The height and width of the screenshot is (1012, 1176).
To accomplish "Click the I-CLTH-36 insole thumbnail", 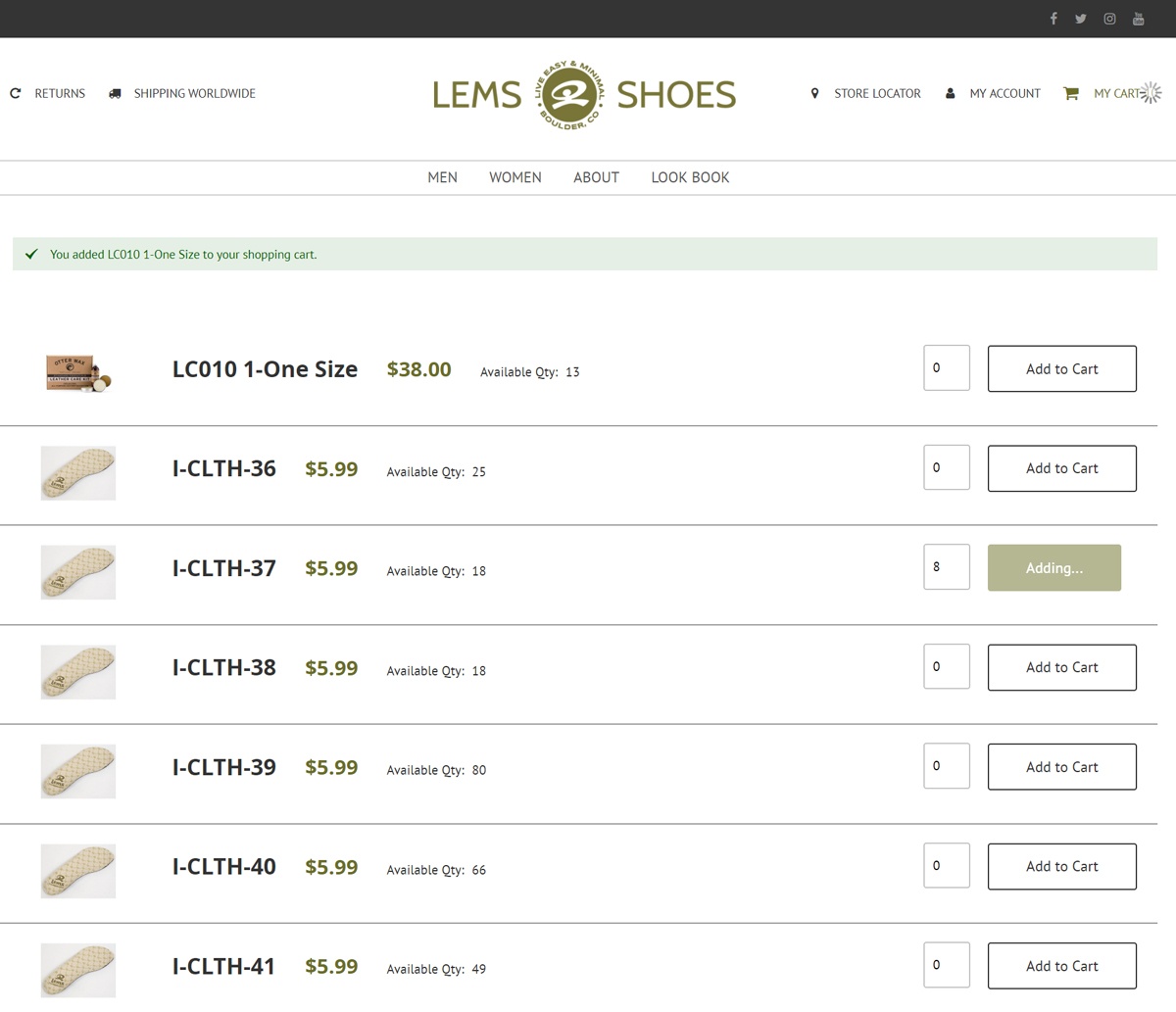I will (78, 473).
